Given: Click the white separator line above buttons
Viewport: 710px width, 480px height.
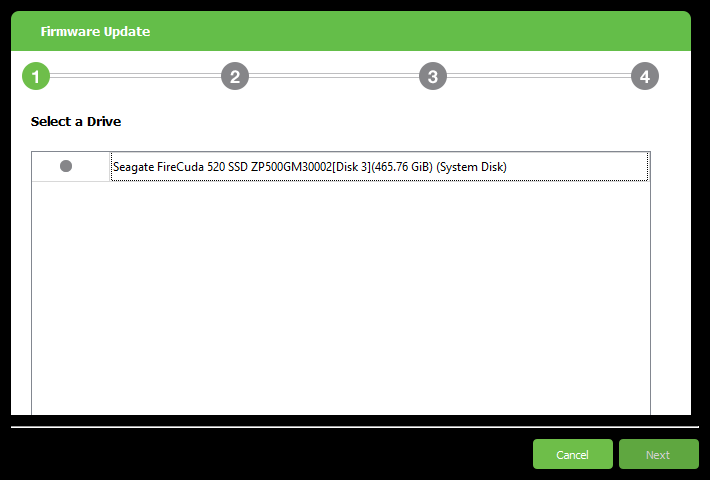Looking at the screenshot, I should pos(355,427).
